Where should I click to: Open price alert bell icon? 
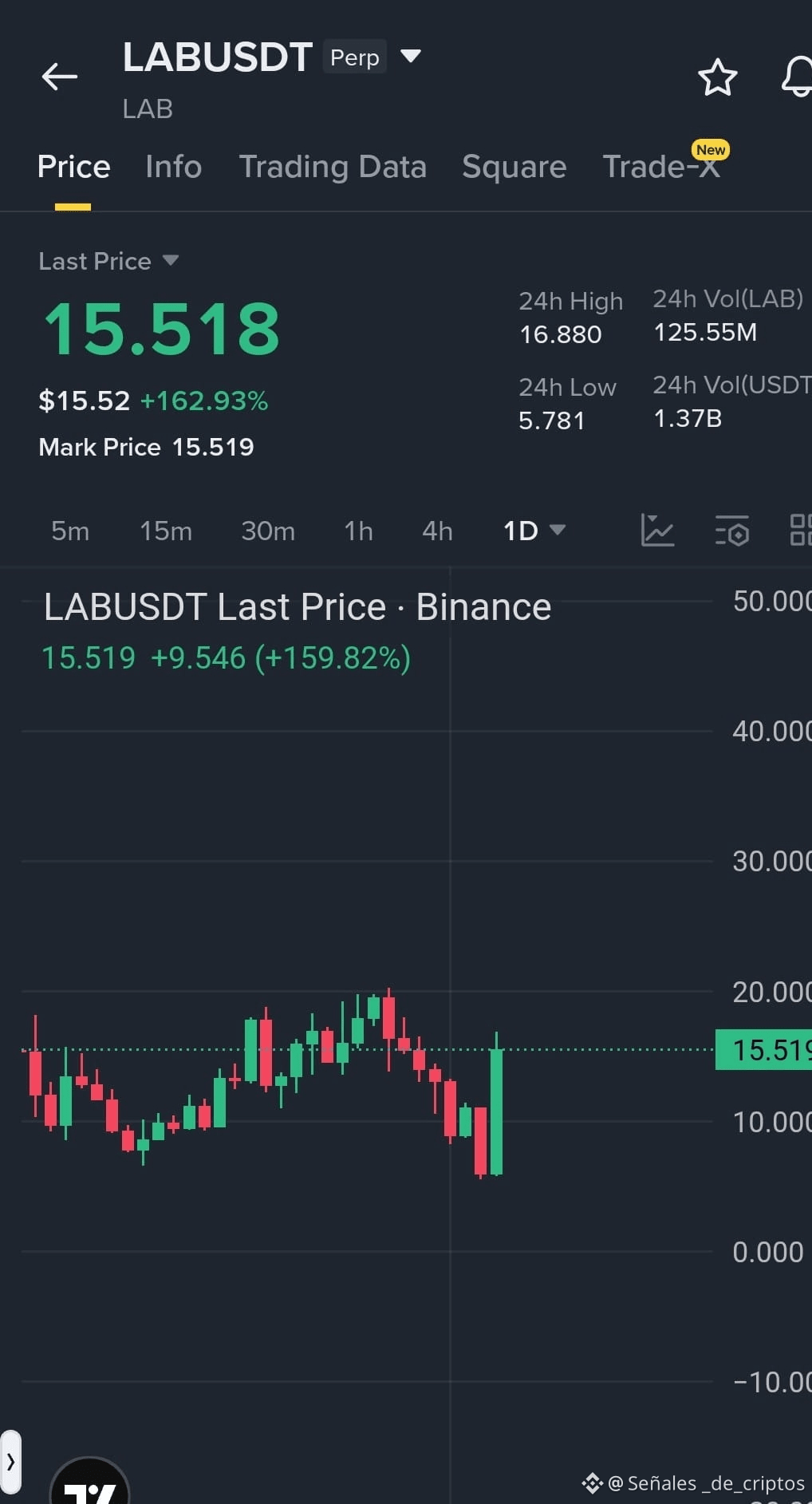(797, 77)
